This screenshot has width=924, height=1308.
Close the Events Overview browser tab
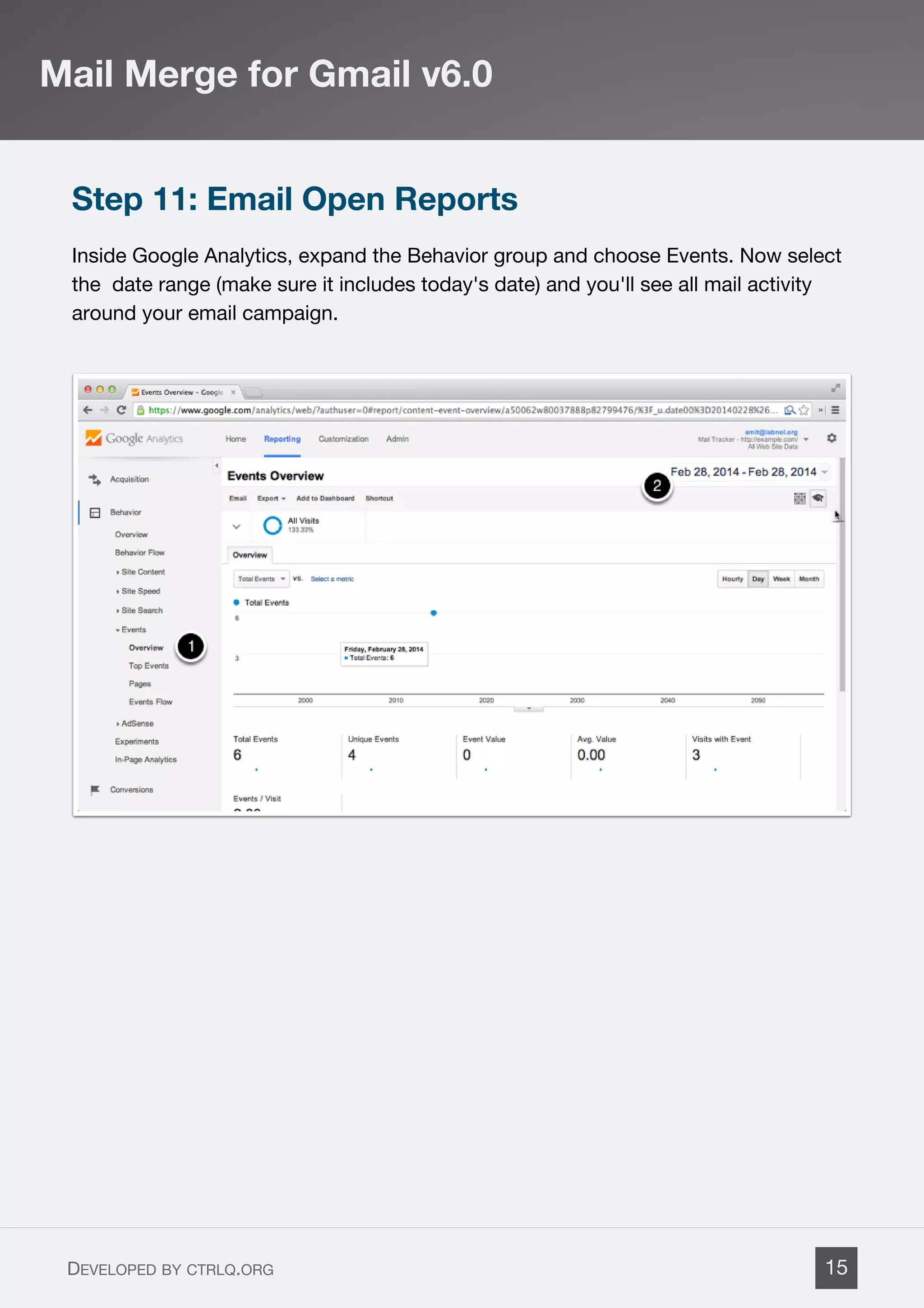(233, 392)
